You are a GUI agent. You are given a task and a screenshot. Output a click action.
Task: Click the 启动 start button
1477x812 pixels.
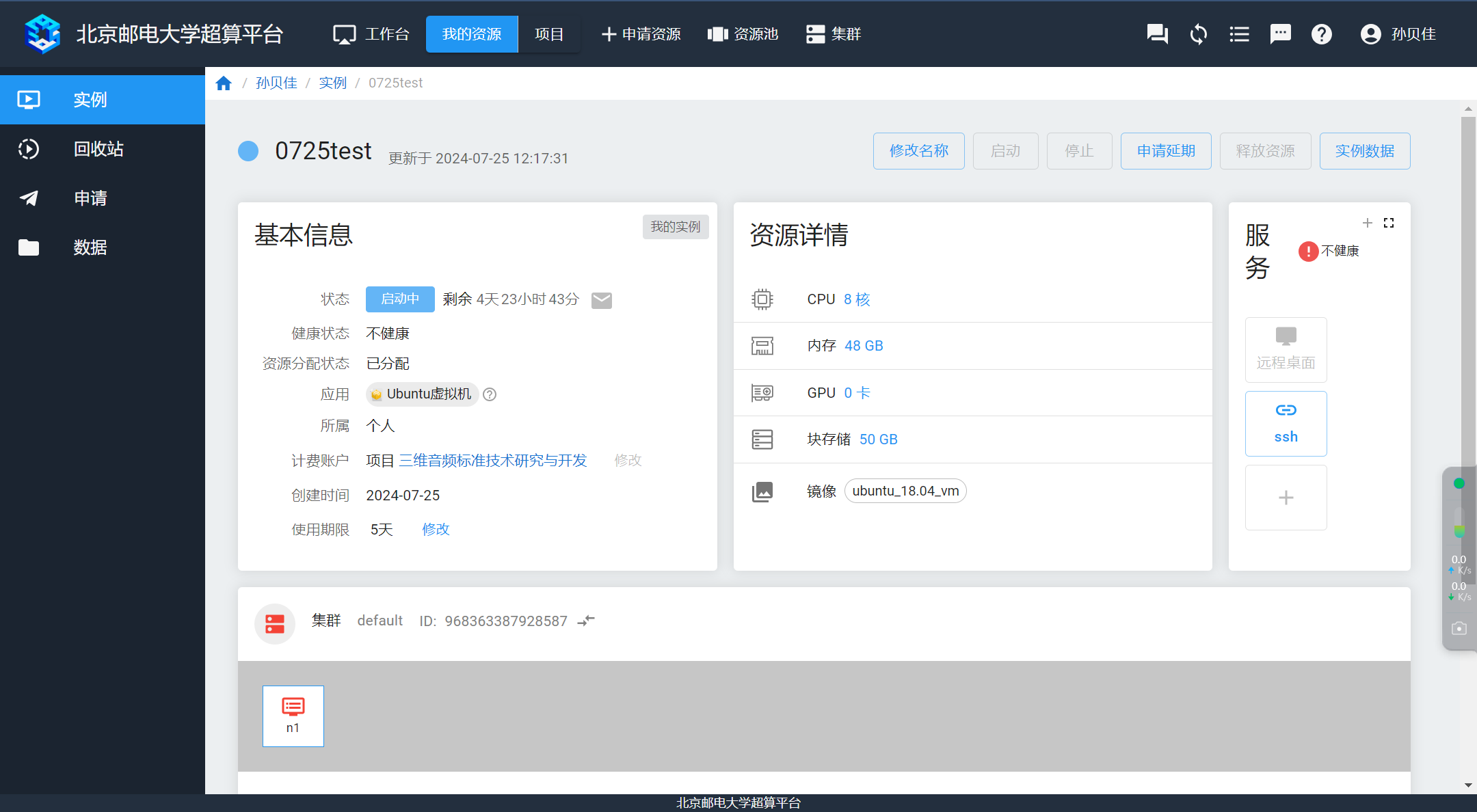(x=1005, y=151)
